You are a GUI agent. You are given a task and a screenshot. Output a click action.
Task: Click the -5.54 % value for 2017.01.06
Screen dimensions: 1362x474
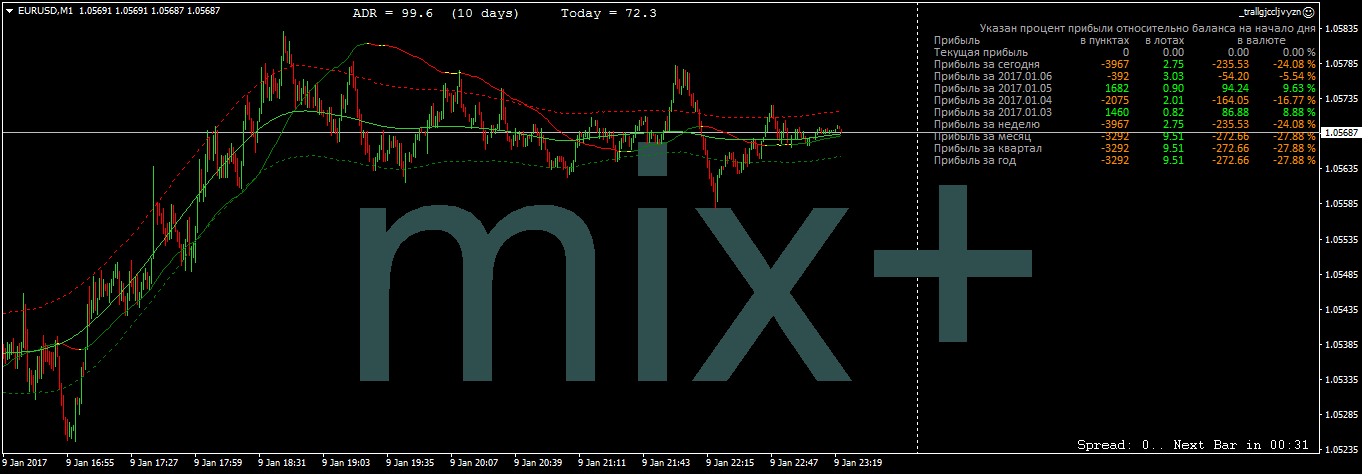pos(1295,75)
